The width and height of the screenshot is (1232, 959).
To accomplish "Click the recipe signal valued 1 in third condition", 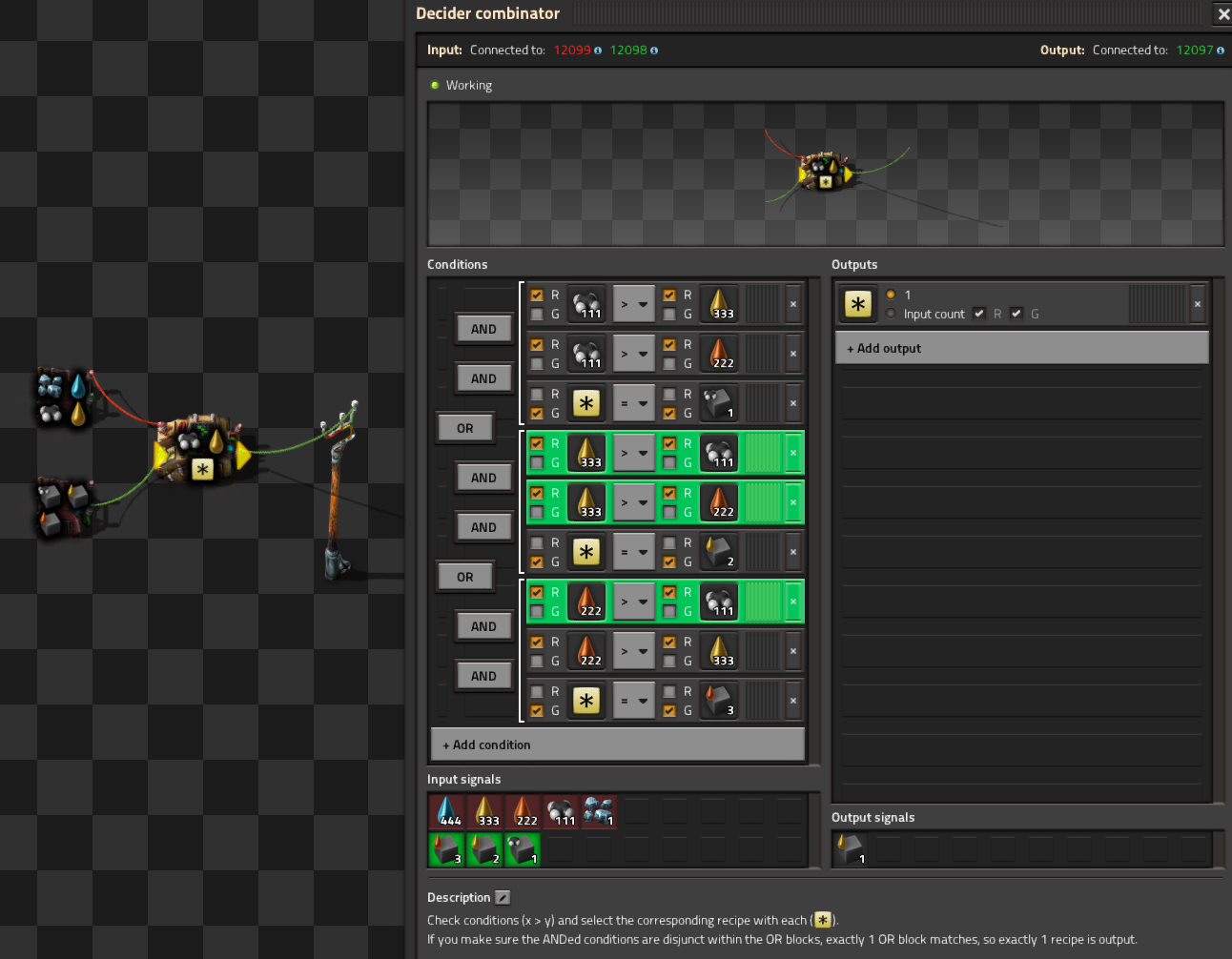I will coord(719,403).
